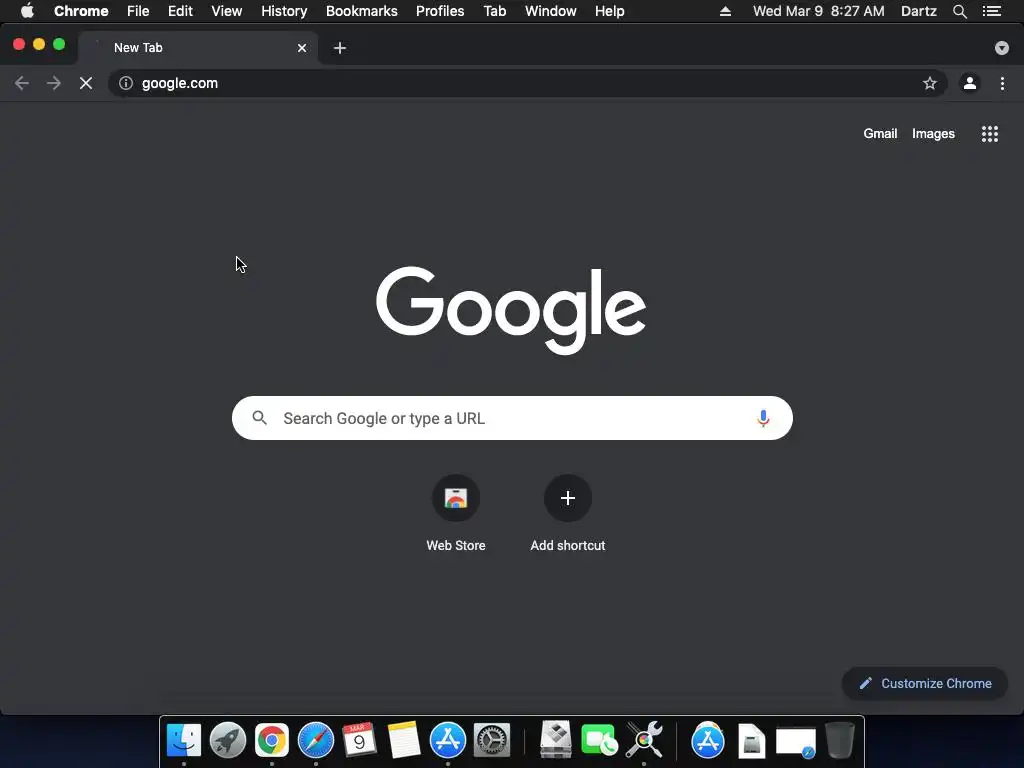This screenshot has height=768, width=1024.
Task: Click the Dartz user name in the menu bar
Action: 918,11
